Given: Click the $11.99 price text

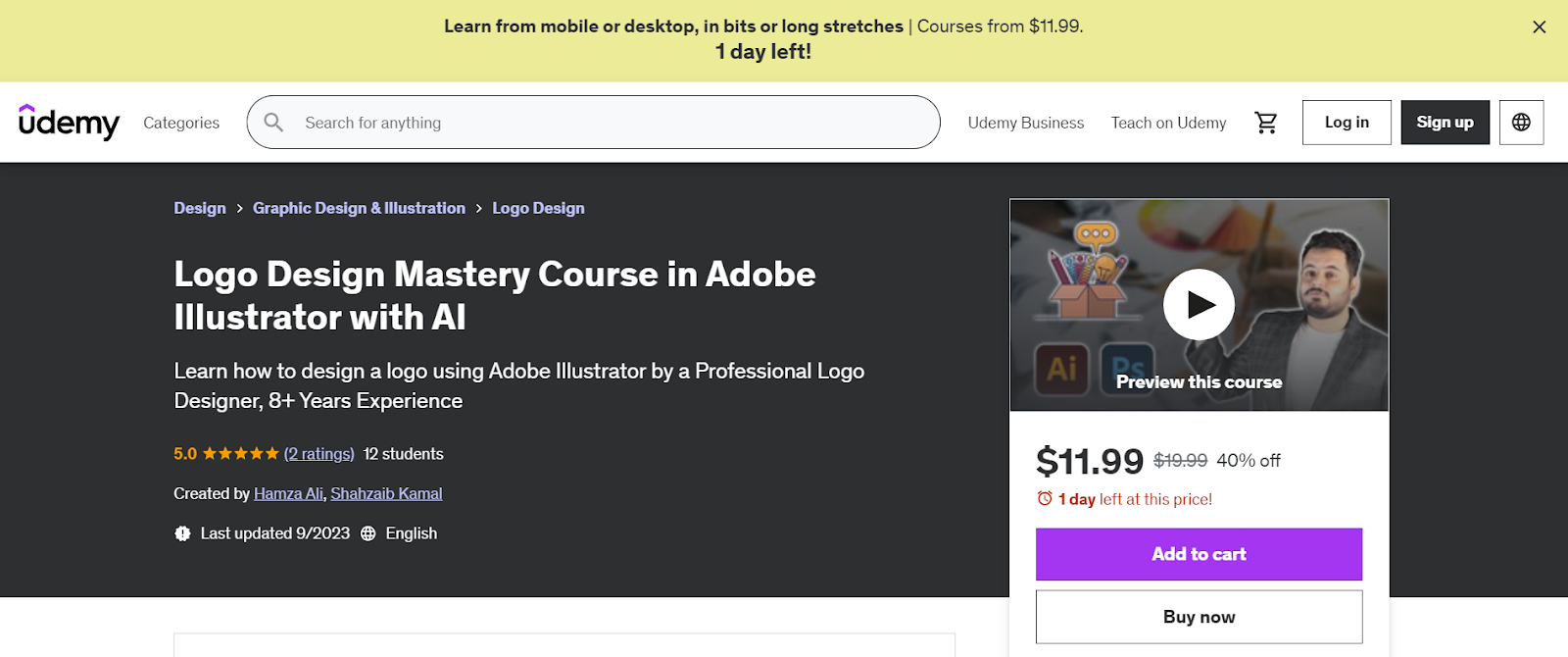Looking at the screenshot, I should [x=1090, y=461].
